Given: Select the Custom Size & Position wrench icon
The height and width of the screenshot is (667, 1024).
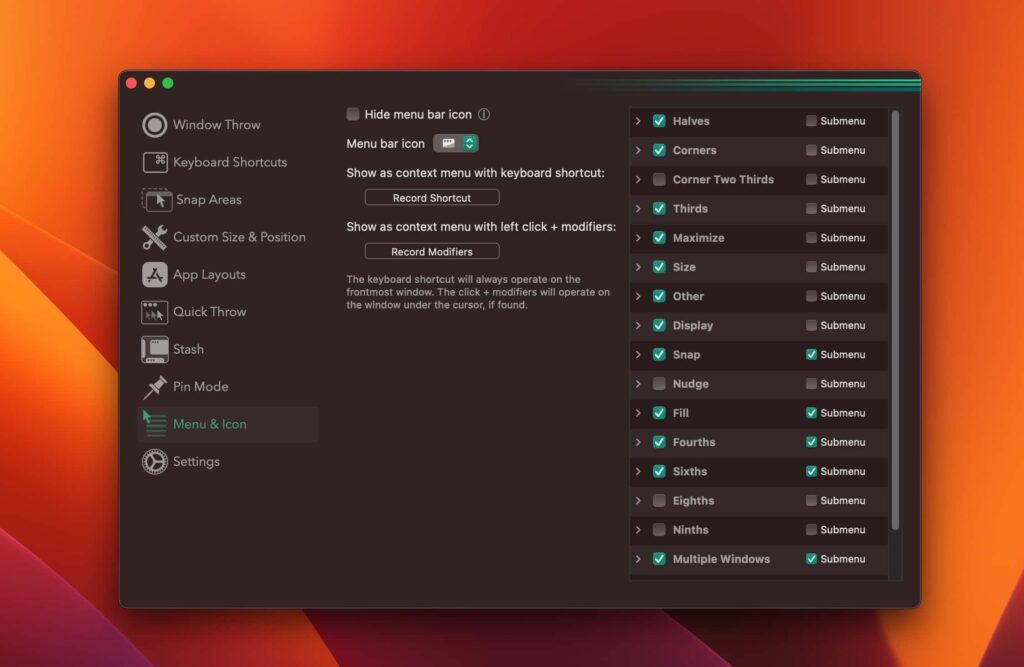Looking at the screenshot, I should tap(155, 237).
